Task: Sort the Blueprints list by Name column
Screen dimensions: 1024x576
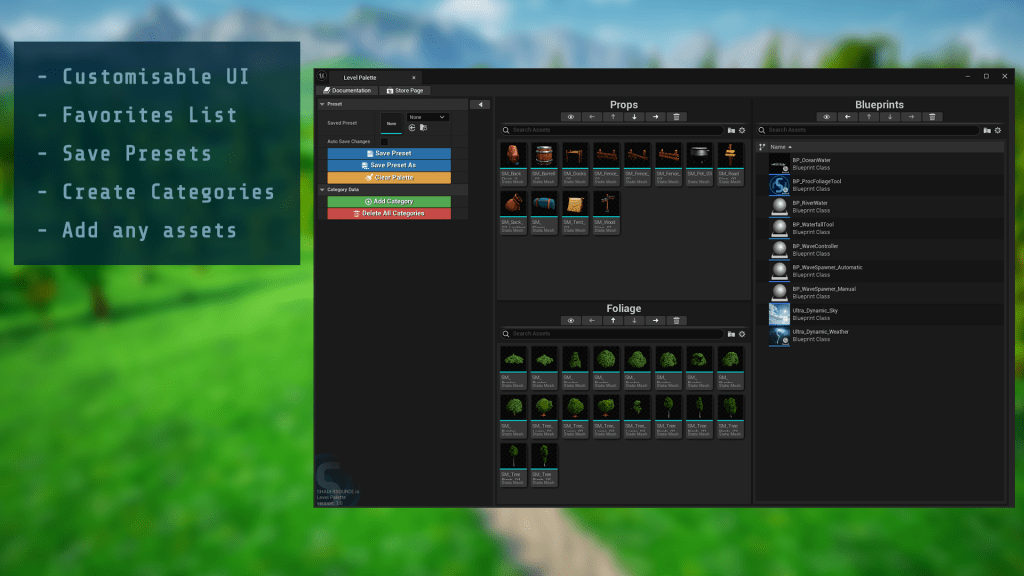Action: click(781, 147)
